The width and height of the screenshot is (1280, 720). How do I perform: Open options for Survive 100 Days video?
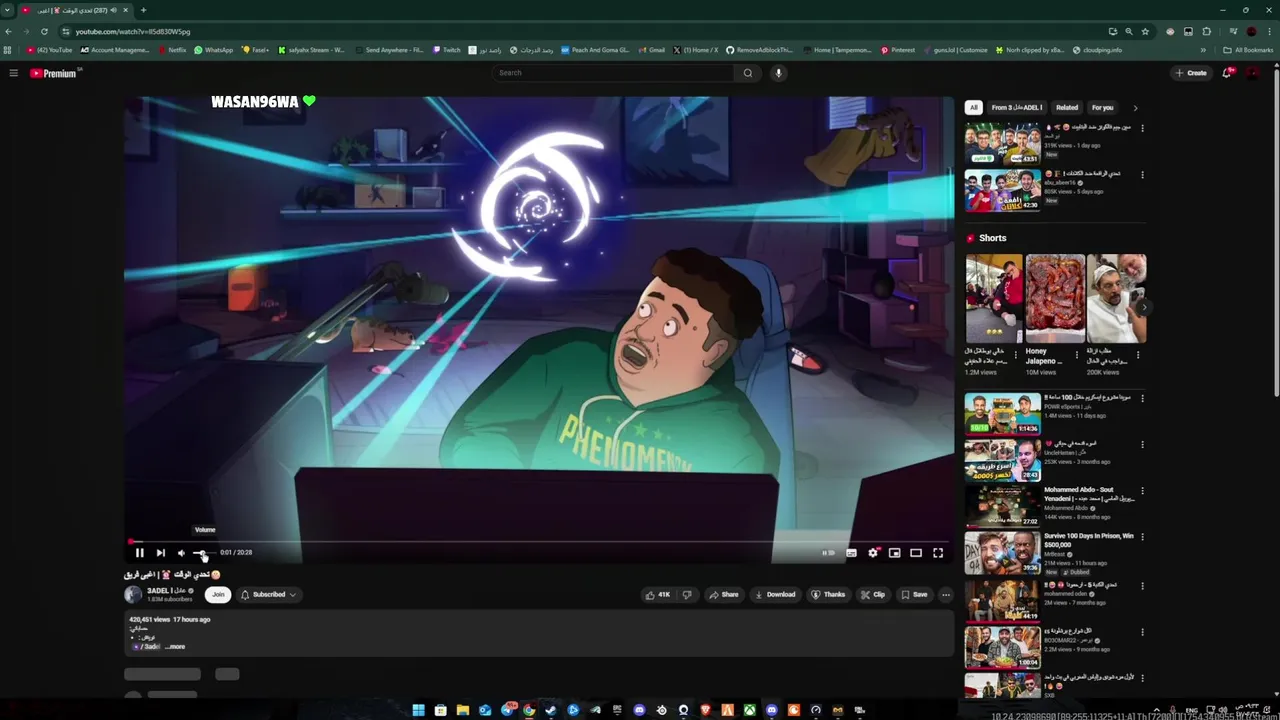tap(1142, 537)
